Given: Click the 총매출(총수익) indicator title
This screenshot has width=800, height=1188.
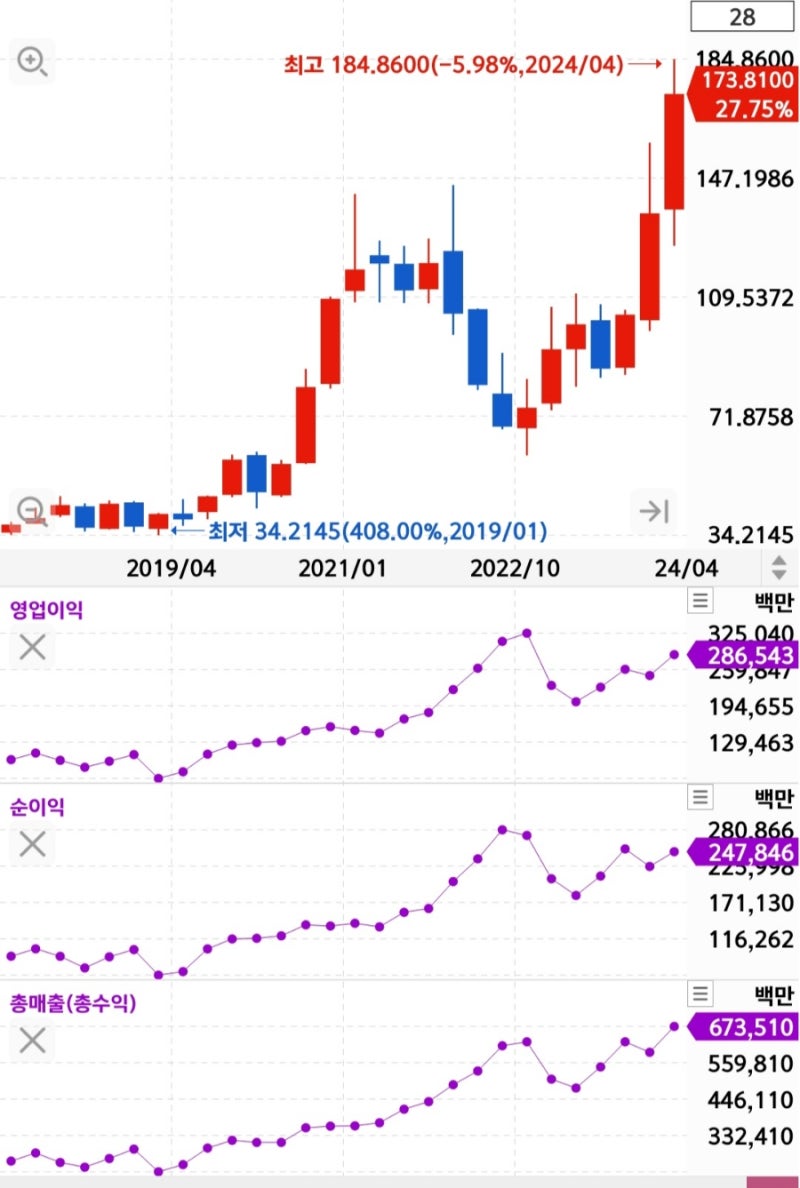Looking at the screenshot, I should [x=73, y=1004].
